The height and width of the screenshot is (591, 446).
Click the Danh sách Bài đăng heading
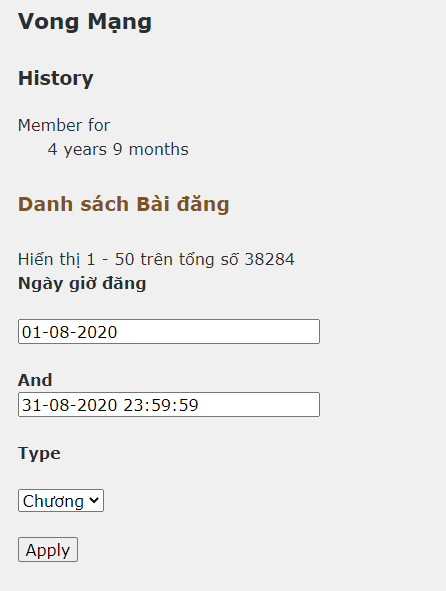click(124, 204)
